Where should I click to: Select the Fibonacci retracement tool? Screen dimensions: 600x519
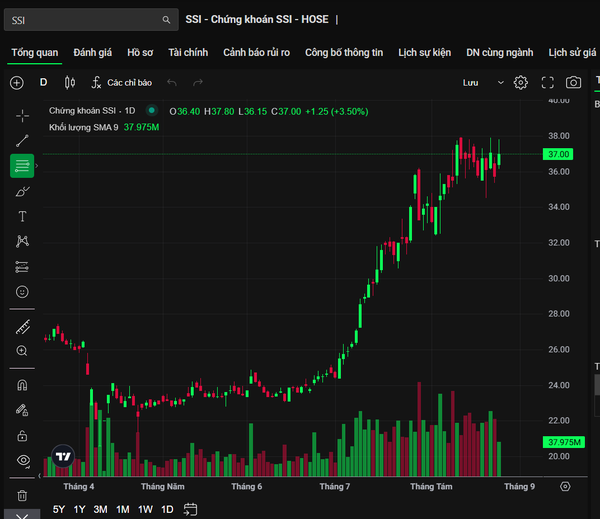(22, 166)
